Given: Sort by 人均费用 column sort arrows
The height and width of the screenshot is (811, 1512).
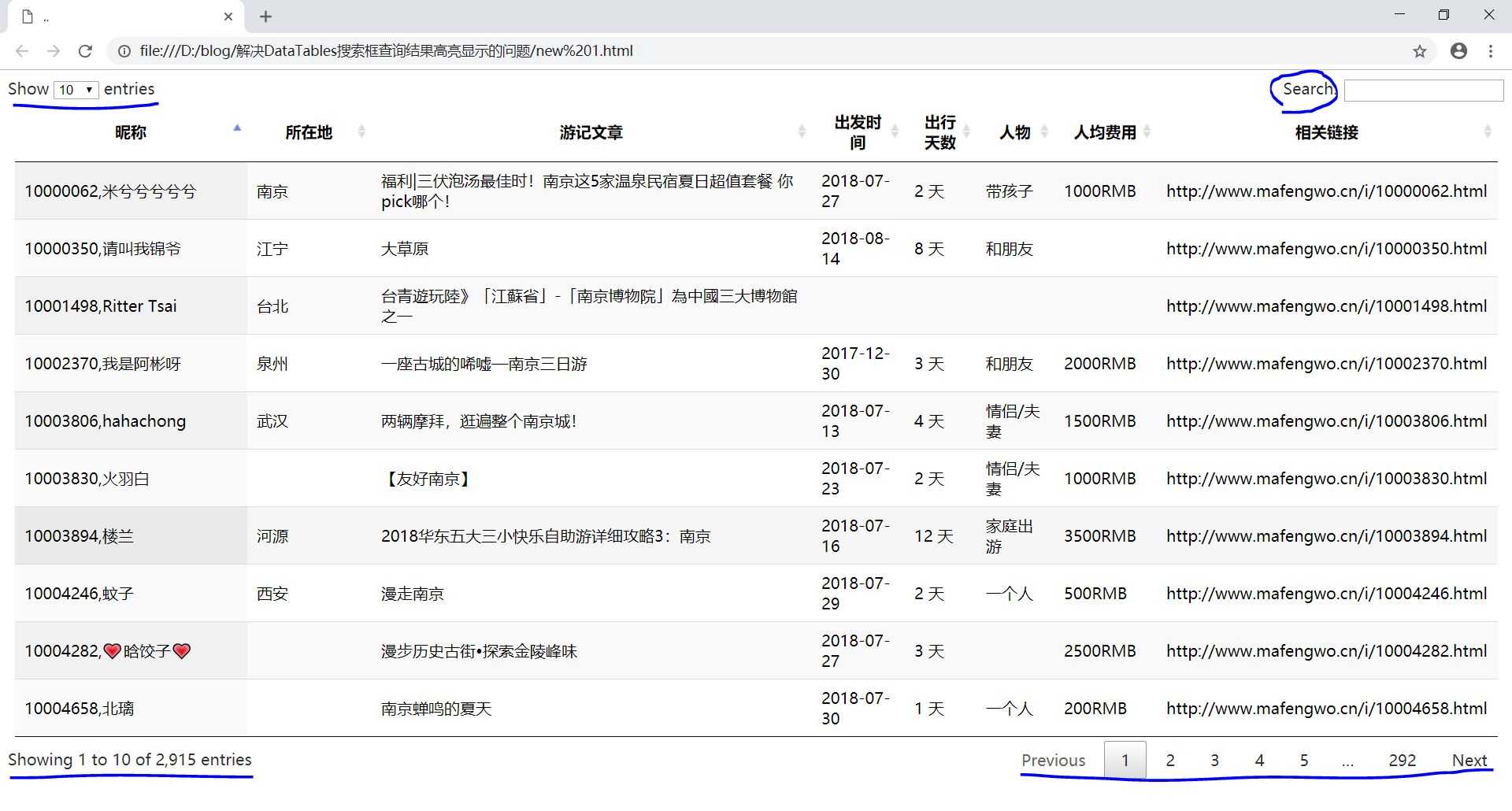Looking at the screenshot, I should (x=1147, y=131).
